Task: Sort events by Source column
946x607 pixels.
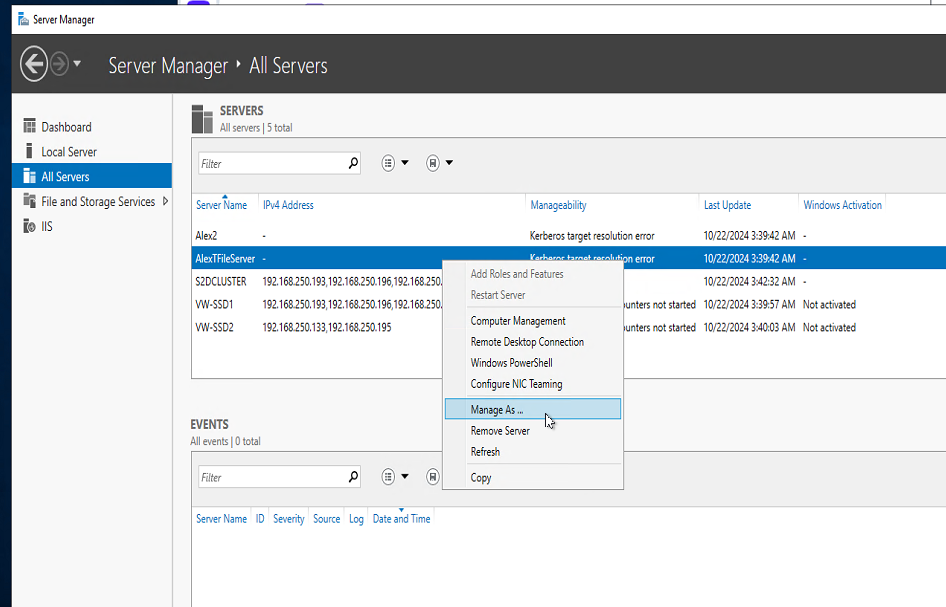Action: (x=326, y=519)
